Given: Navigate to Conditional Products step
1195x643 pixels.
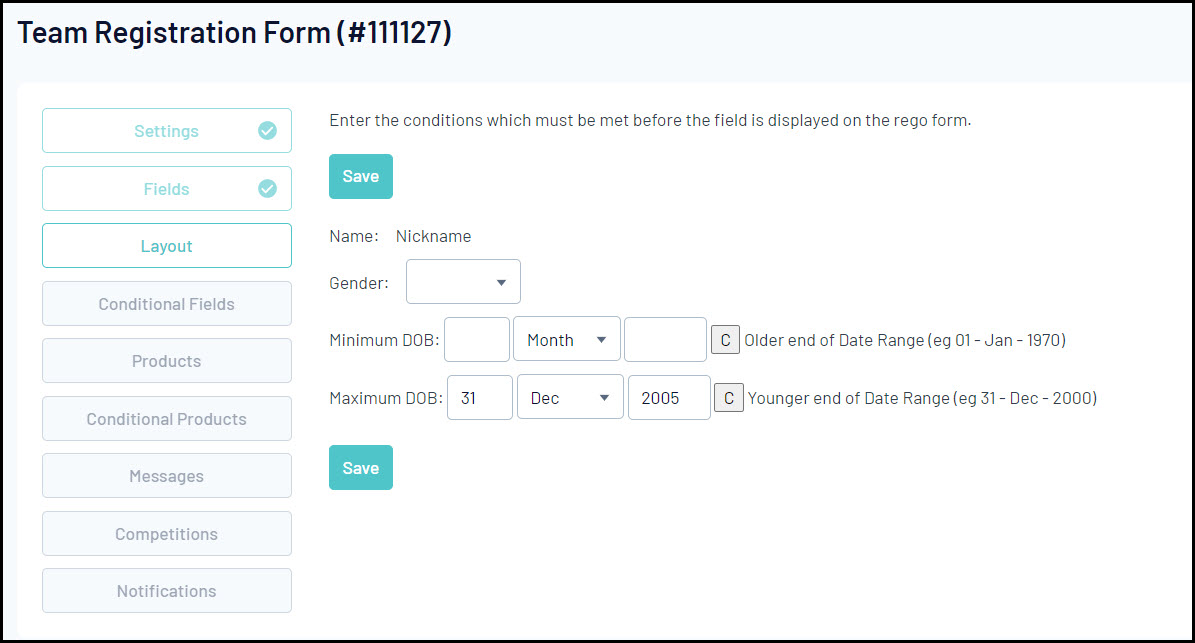Looking at the screenshot, I should click(166, 419).
